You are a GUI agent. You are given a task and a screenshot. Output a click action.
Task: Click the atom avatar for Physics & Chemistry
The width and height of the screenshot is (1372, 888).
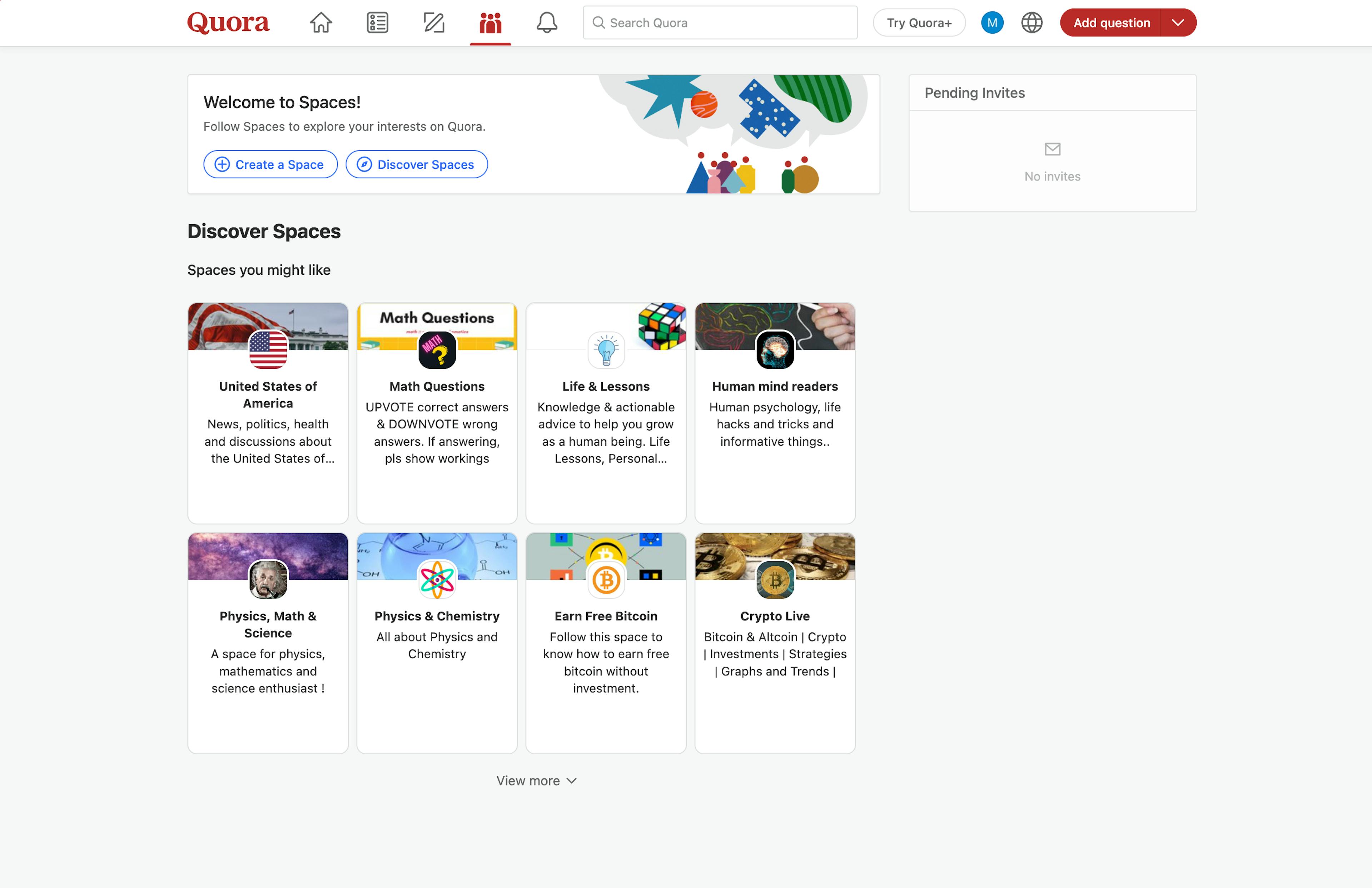click(x=437, y=580)
